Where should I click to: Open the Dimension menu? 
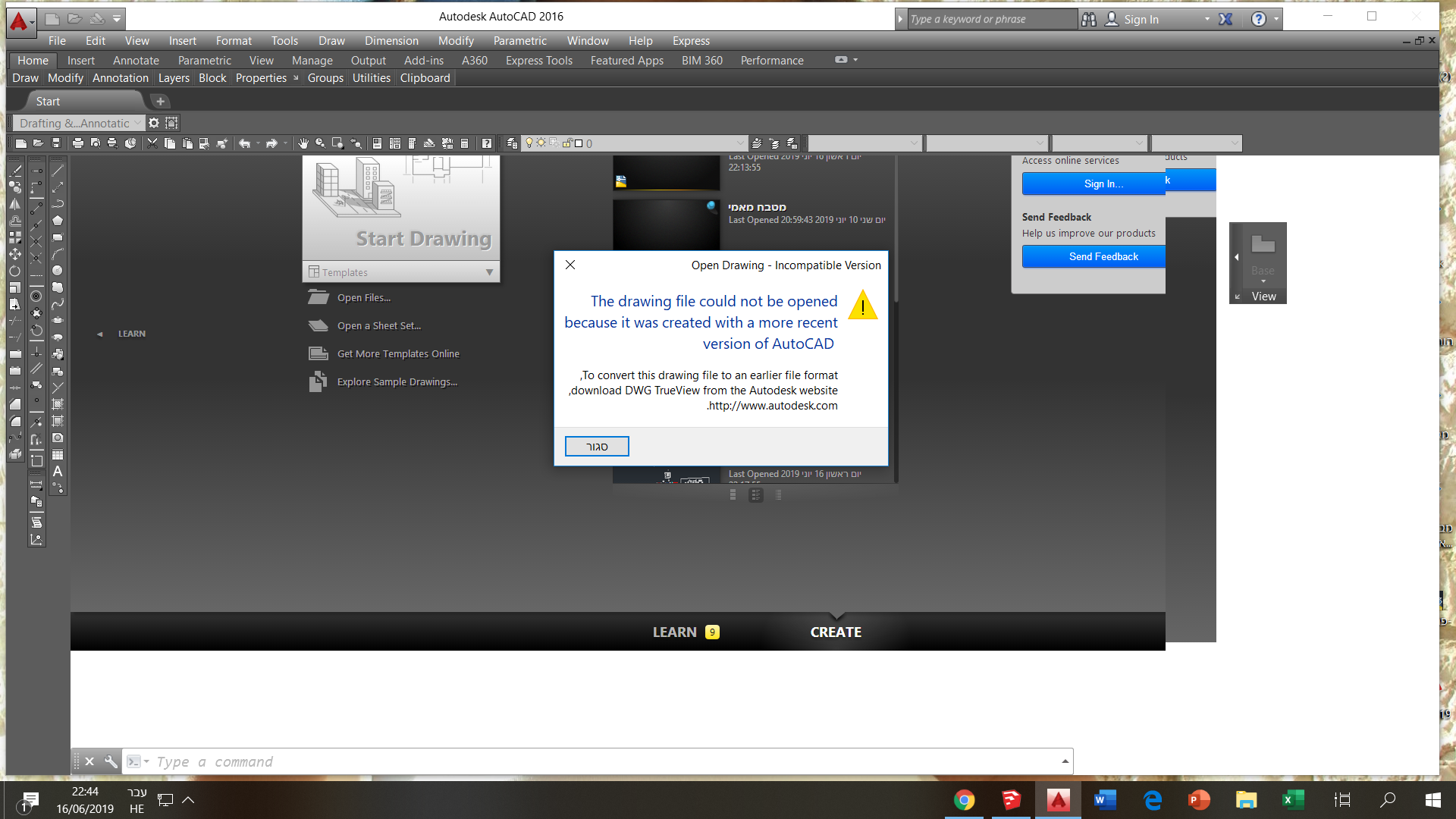click(391, 41)
